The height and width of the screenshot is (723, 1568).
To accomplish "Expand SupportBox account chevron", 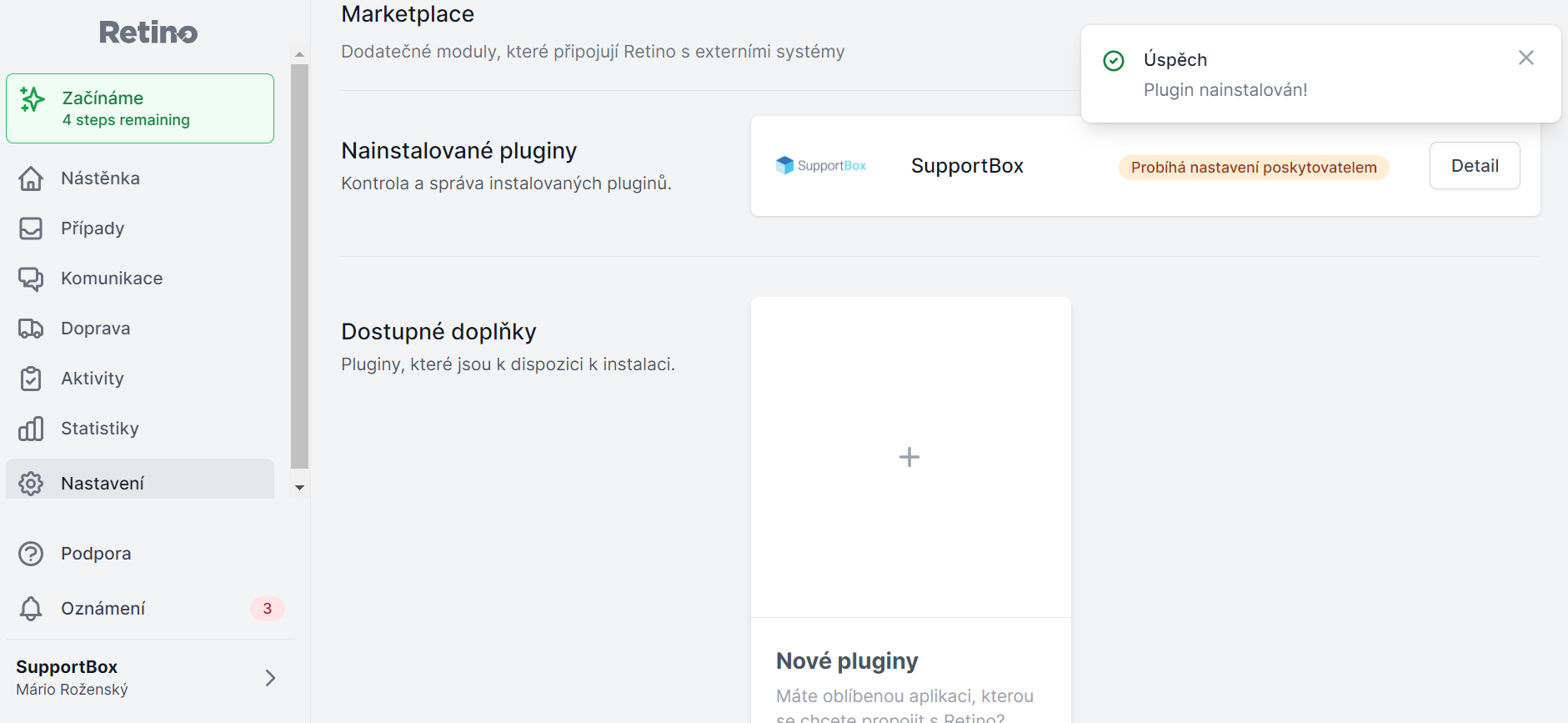I will point(270,678).
